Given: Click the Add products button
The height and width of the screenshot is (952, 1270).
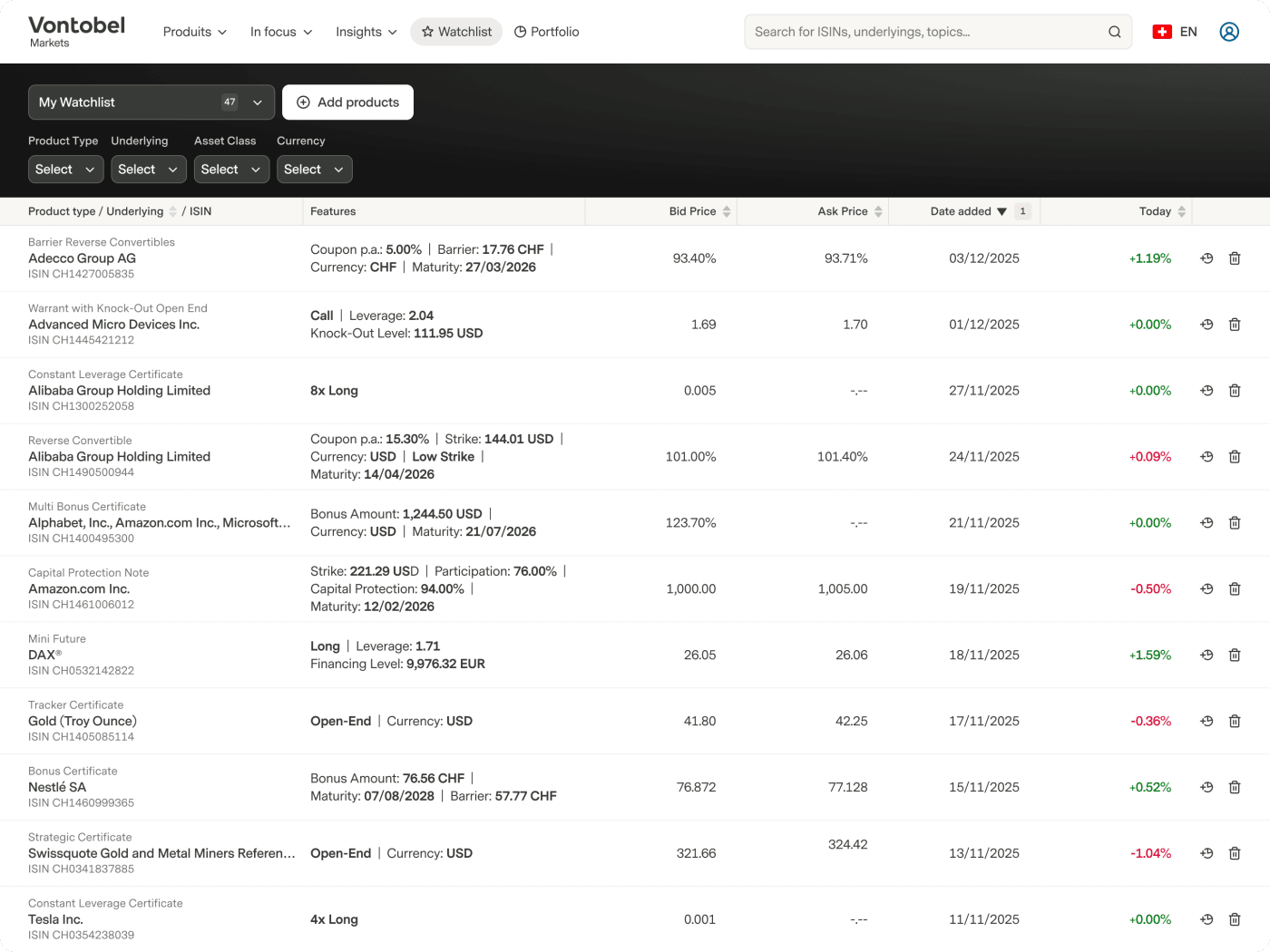Looking at the screenshot, I should point(347,102).
